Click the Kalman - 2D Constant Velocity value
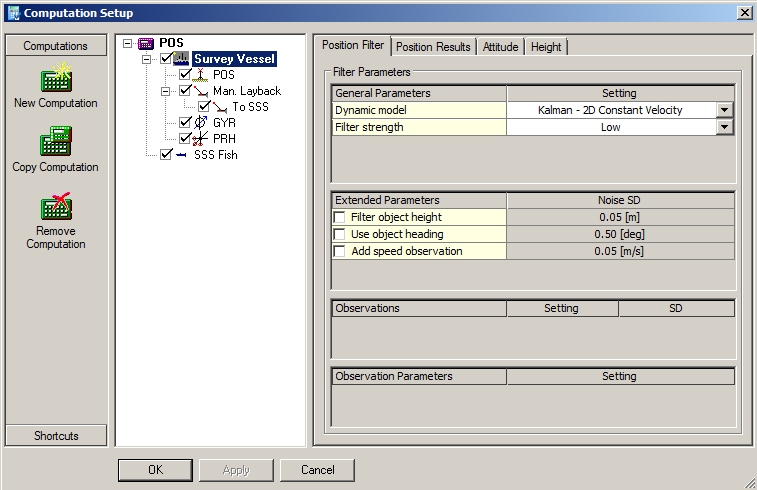The image size is (757, 490). tap(610, 110)
